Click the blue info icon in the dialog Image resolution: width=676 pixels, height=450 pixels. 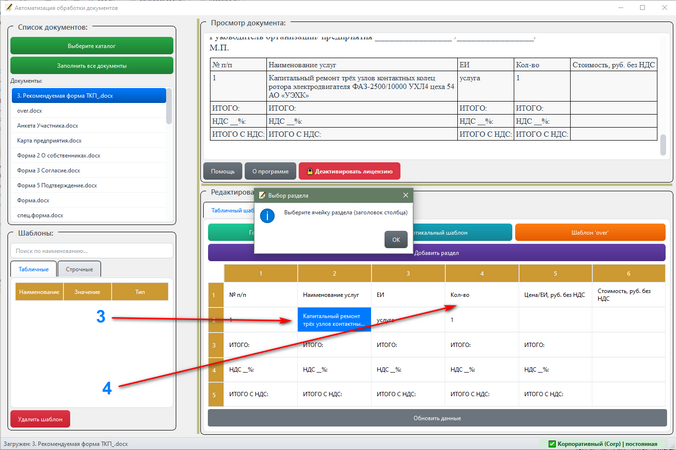[267, 216]
